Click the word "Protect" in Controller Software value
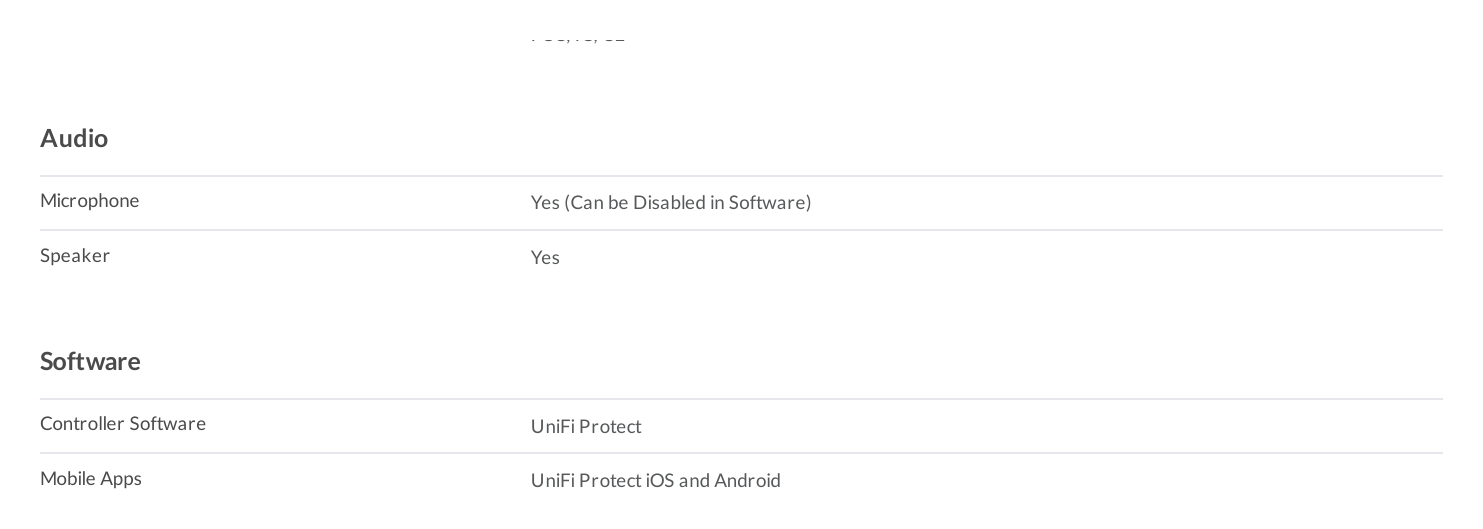This screenshot has width=1483, height=529. (610, 427)
